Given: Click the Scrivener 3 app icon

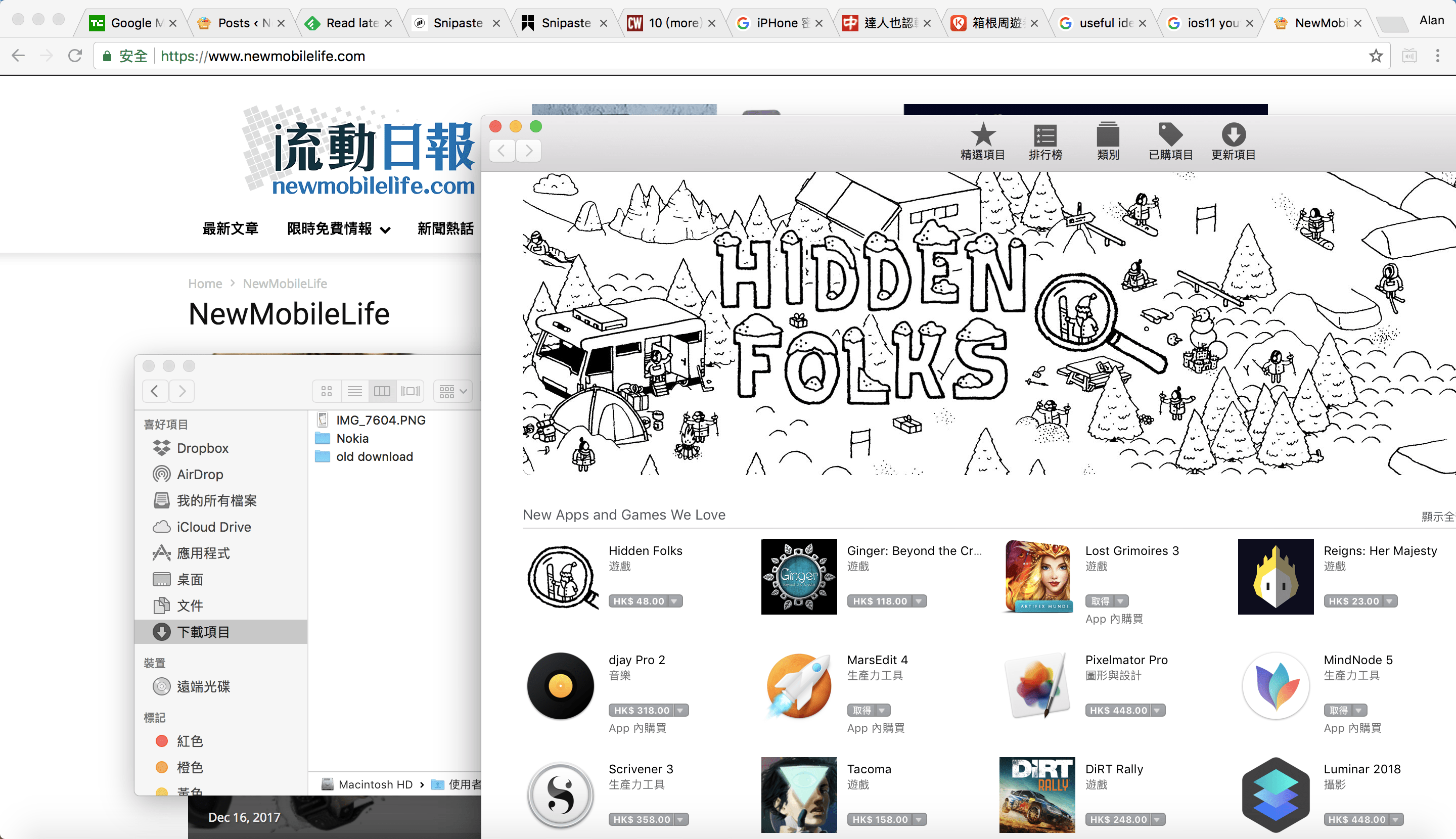Looking at the screenshot, I should click(561, 795).
